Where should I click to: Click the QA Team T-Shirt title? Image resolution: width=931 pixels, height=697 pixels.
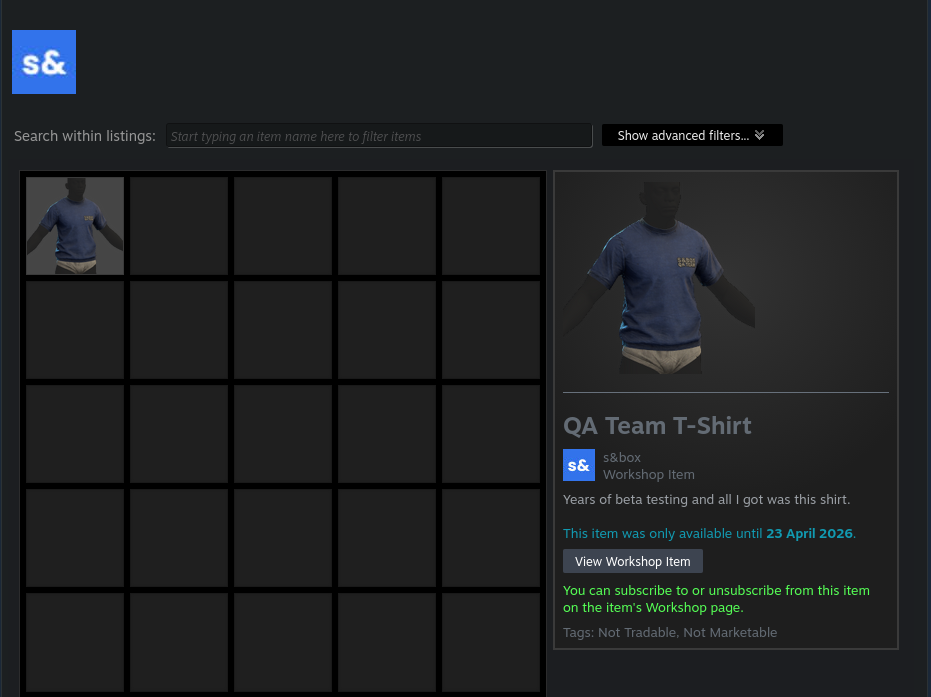[x=657, y=426]
